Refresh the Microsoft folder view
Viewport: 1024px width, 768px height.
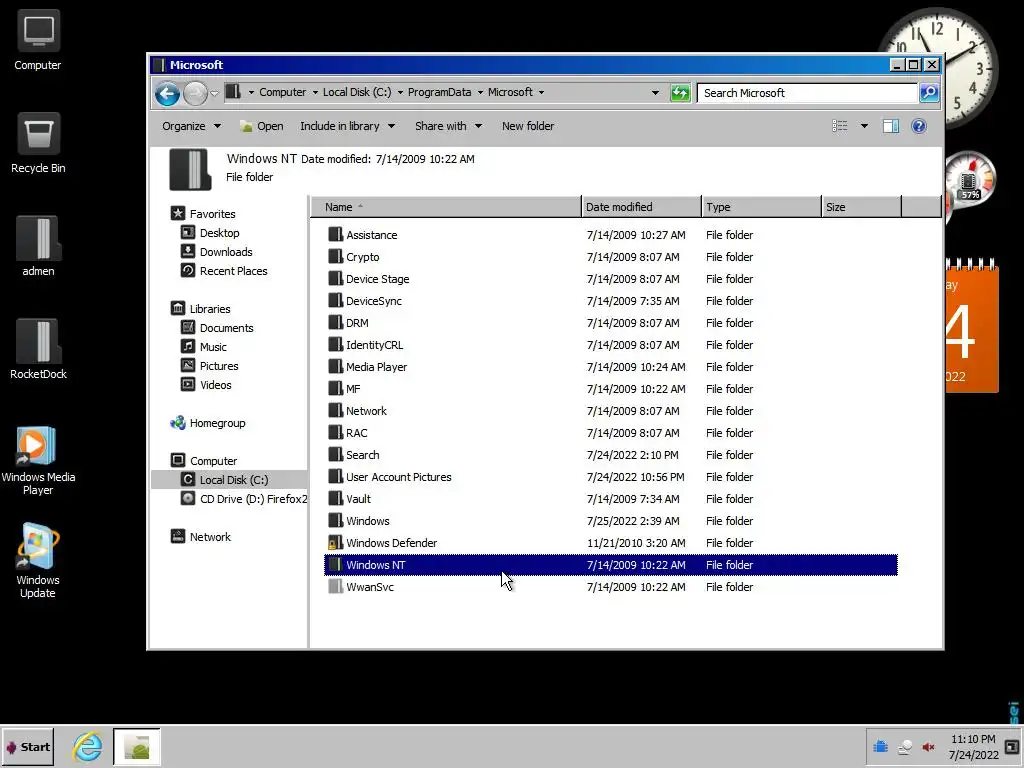(680, 93)
